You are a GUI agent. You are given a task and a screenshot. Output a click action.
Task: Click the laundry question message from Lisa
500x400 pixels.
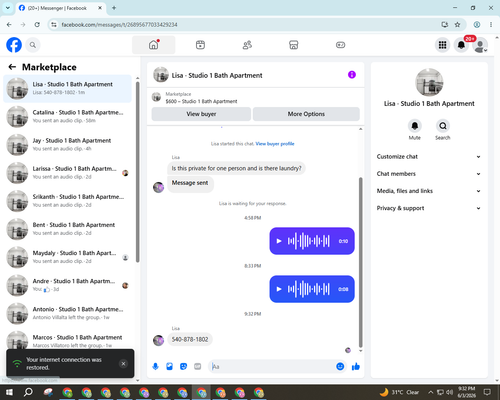click(x=236, y=168)
